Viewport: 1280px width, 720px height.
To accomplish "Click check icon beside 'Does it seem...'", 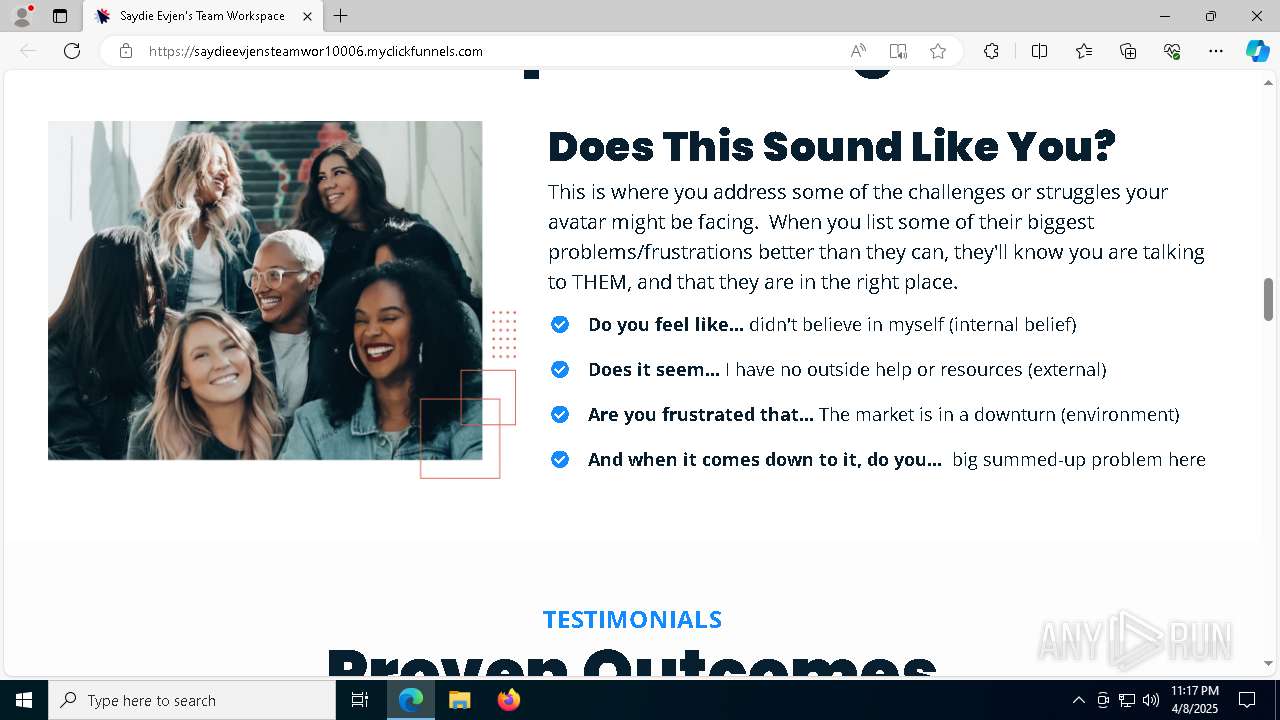I will click(560, 369).
